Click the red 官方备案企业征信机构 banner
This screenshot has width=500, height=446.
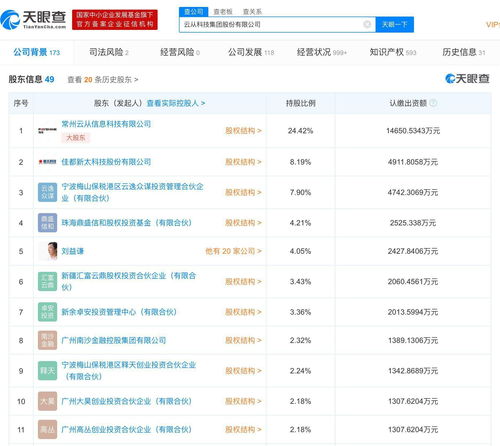115,20
